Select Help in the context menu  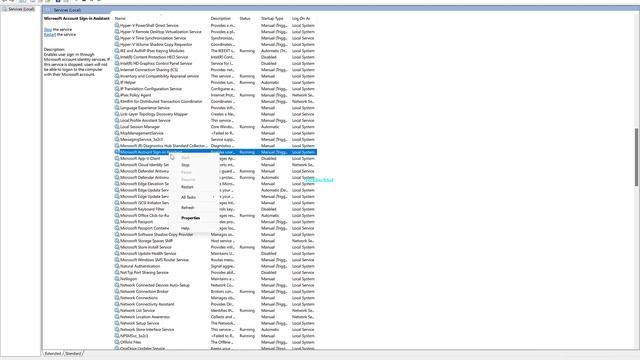185,228
